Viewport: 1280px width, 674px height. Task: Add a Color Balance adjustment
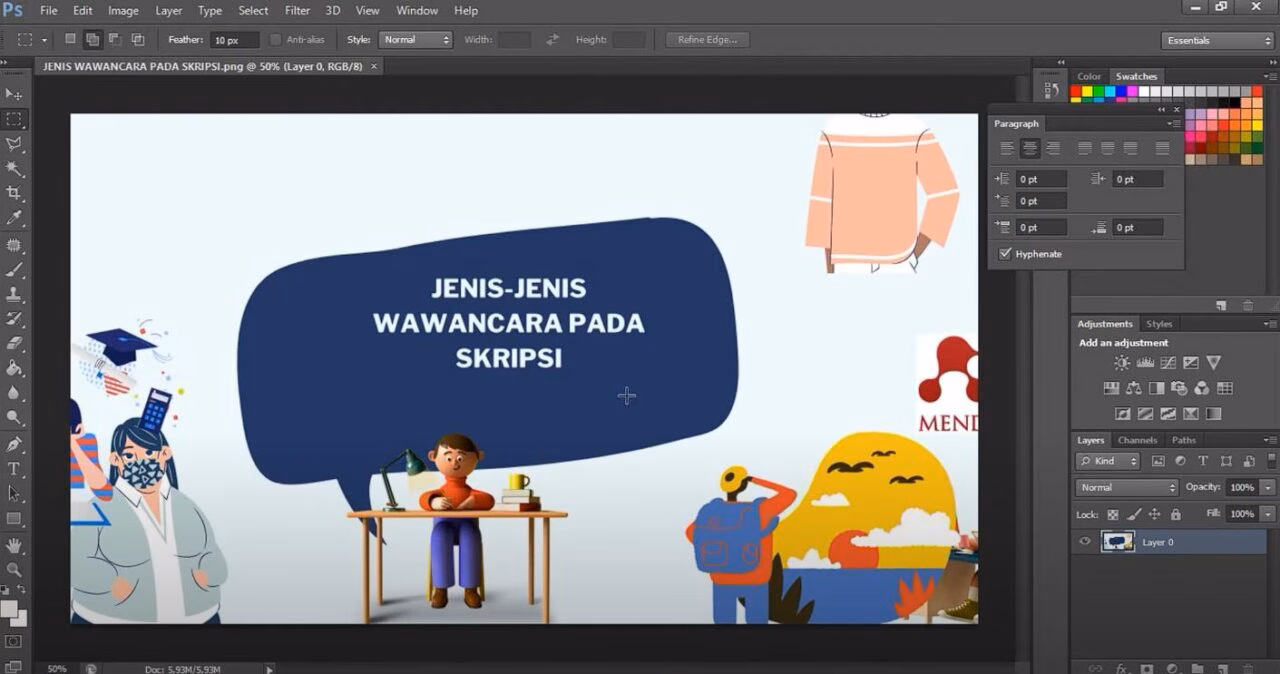[1134, 388]
